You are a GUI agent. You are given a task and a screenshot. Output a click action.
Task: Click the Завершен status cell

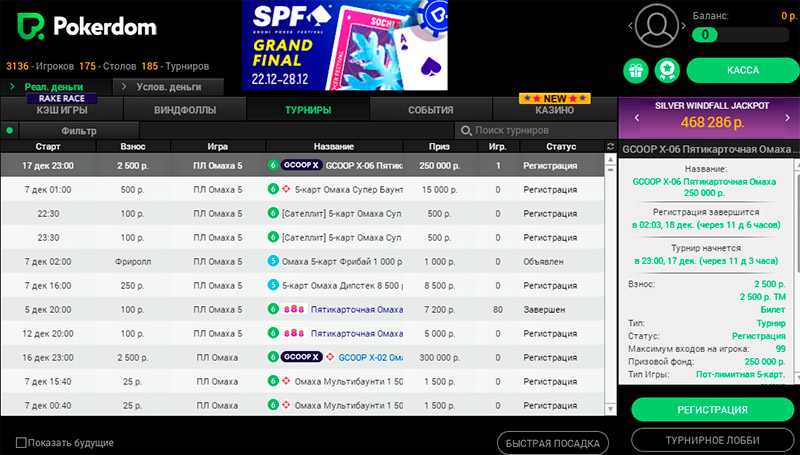coord(544,309)
